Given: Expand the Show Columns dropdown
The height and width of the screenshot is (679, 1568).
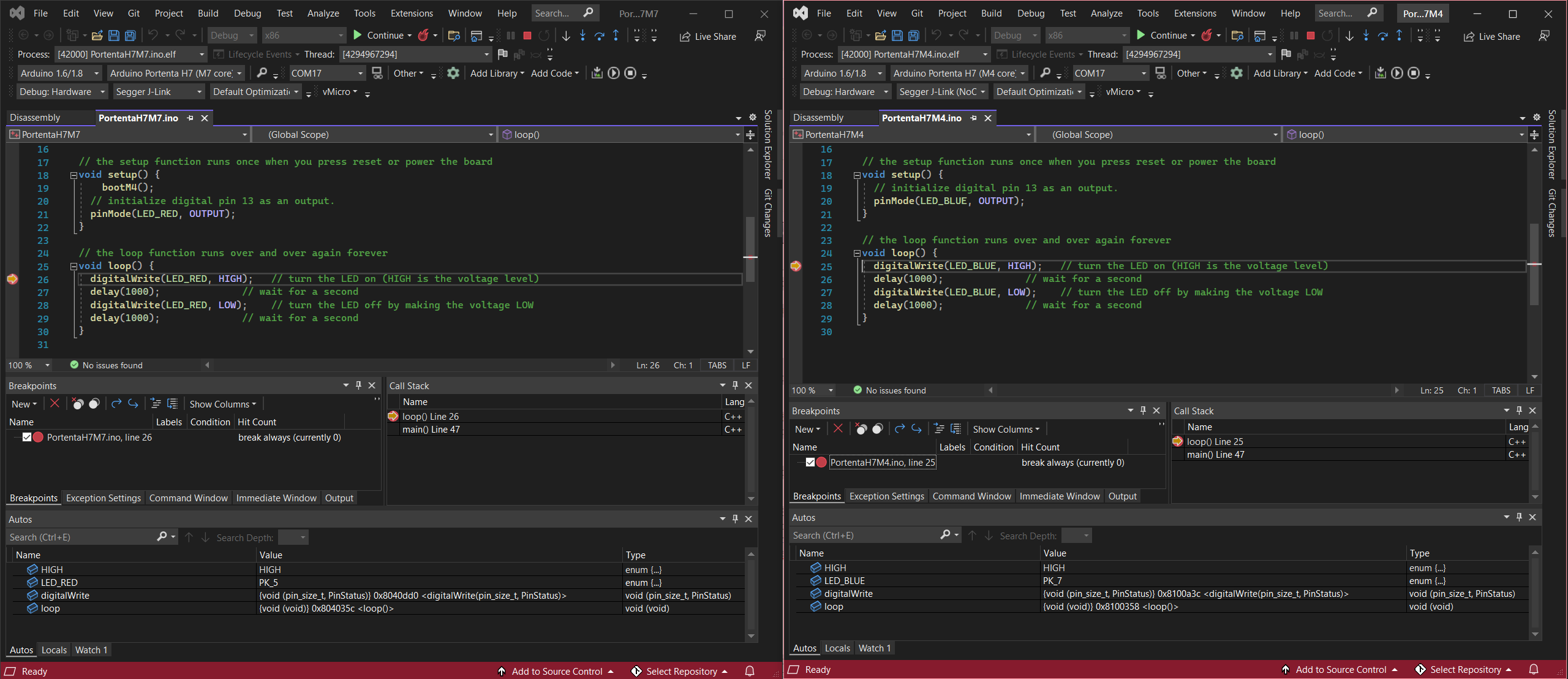Looking at the screenshot, I should point(222,404).
